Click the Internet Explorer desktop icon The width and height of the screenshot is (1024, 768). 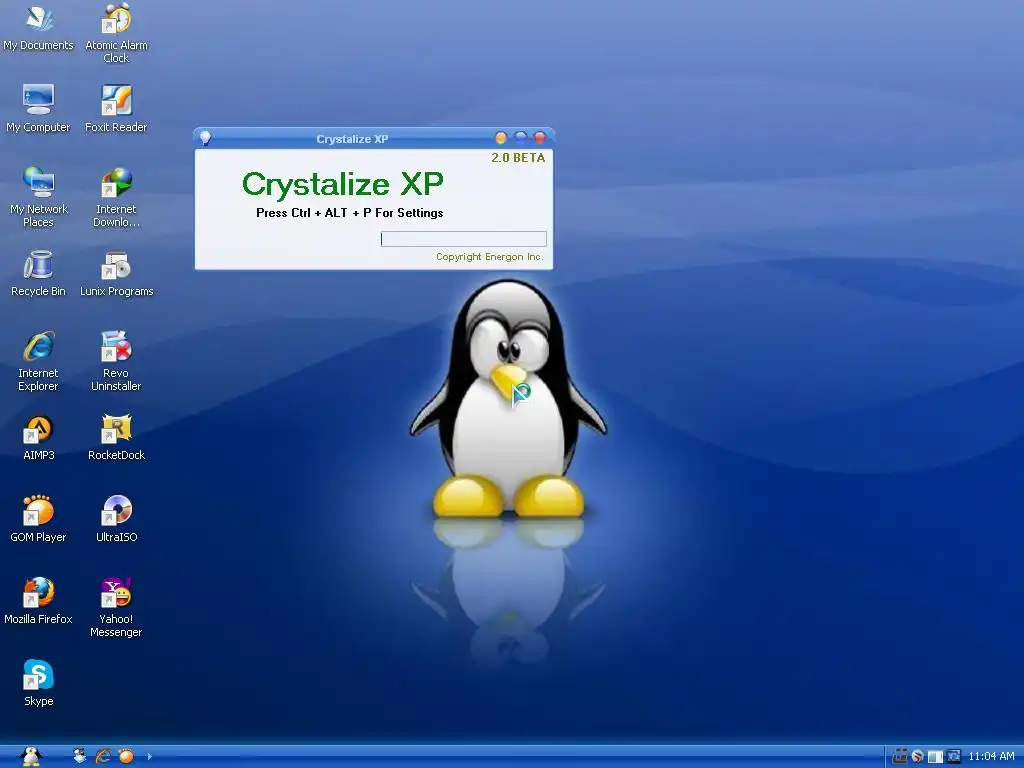[39, 360]
